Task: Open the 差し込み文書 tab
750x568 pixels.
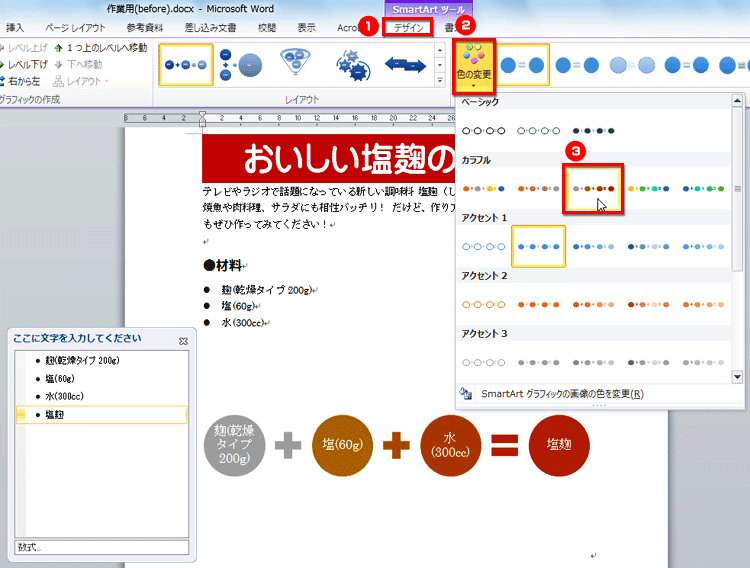Action: 210,28
